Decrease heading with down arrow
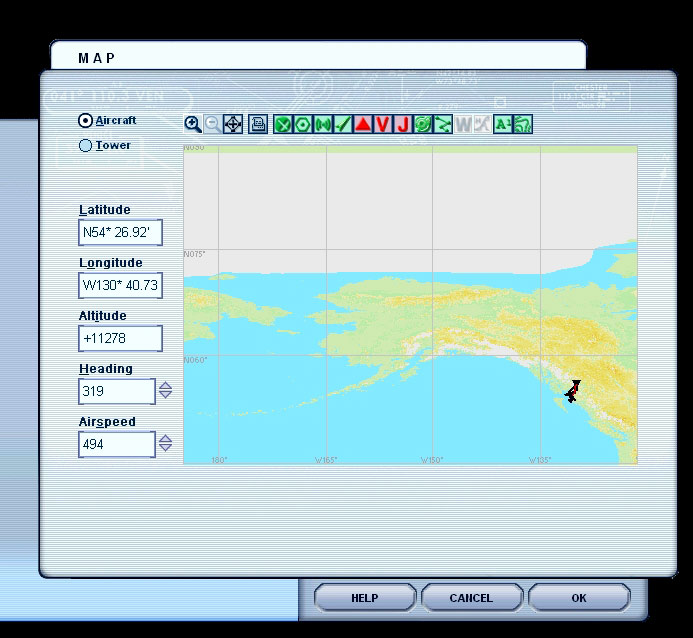Viewport: 693px width, 638px height. pyautogui.click(x=166, y=396)
